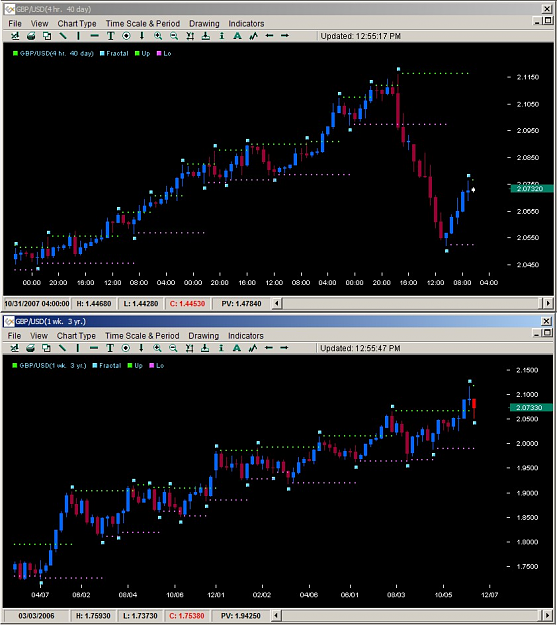Click the green 'A' icon in 4 hr. toolbar
Image resolution: width=557 pixels, height=625 pixels.
click(x=237, y=36)
